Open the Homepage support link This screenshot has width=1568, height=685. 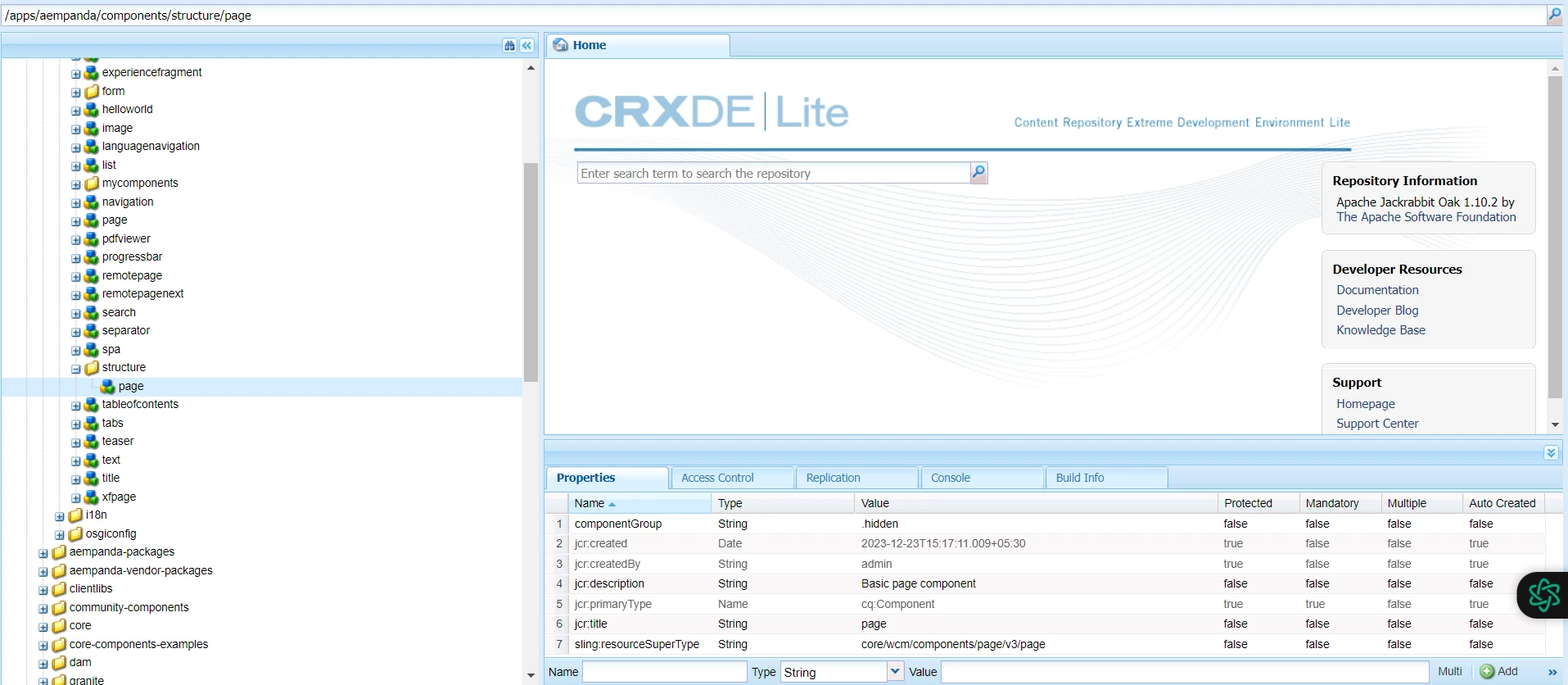coord(1365,404)
